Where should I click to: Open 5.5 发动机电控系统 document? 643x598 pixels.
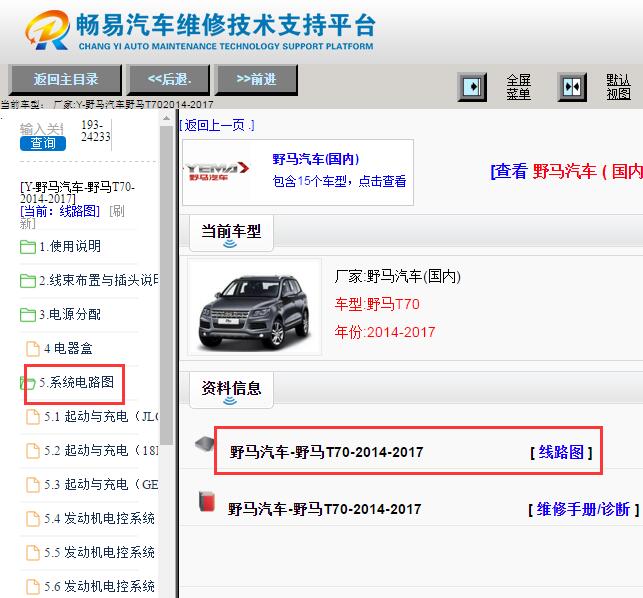(100, 553)
